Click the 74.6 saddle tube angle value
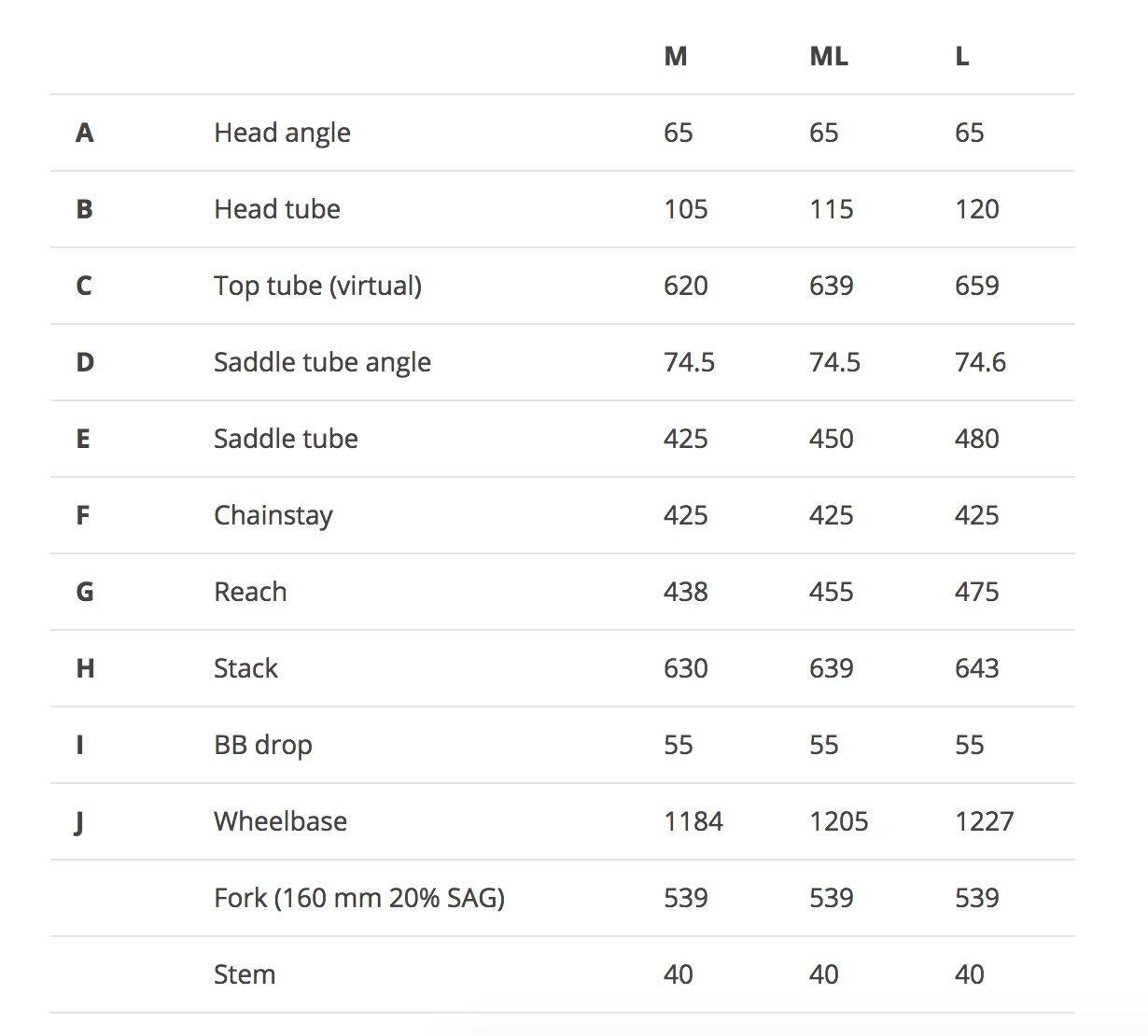This screenshot has height=1036, width=1148. point(980,362)
